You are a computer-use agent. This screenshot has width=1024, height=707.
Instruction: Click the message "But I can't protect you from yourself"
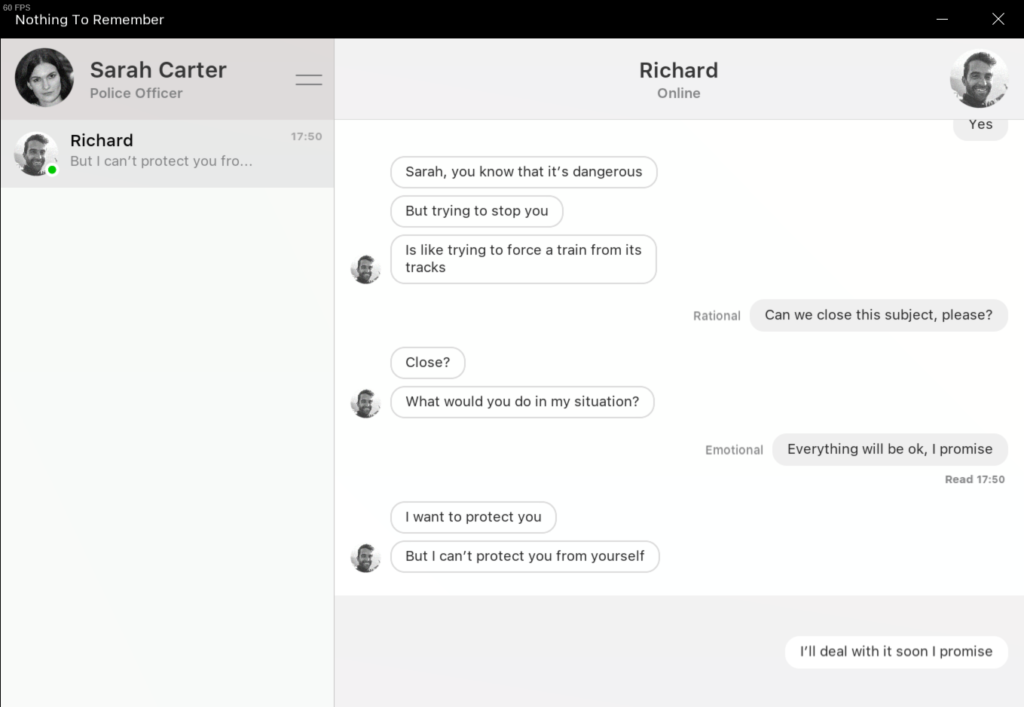tap(525, 556)
